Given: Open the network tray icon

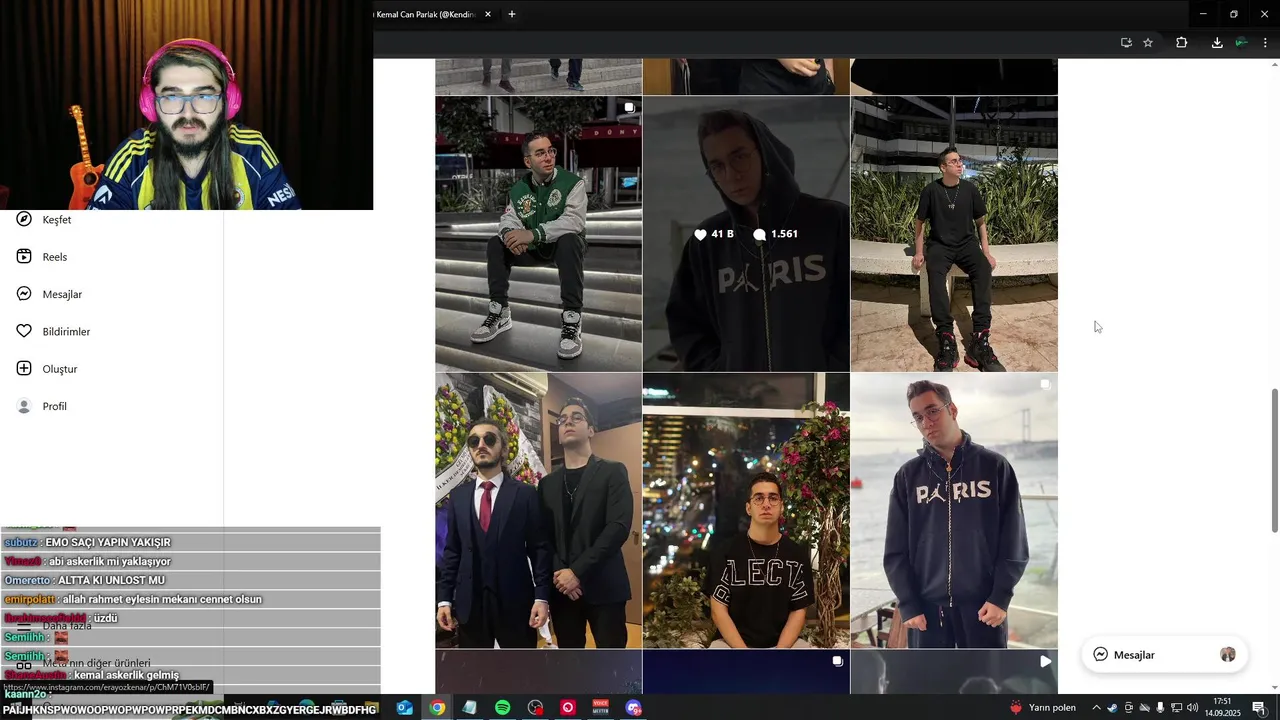Looking at the screenshot, I should 1176,708.
